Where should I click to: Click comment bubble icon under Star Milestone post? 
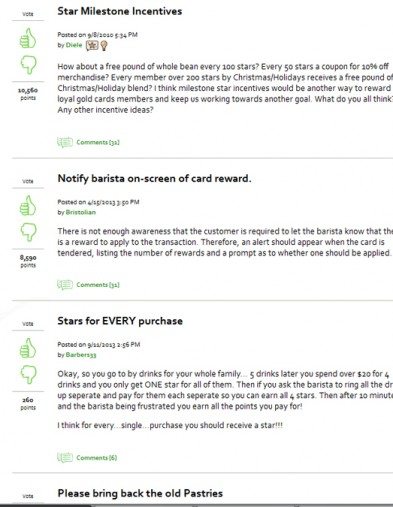coord(65,142)
